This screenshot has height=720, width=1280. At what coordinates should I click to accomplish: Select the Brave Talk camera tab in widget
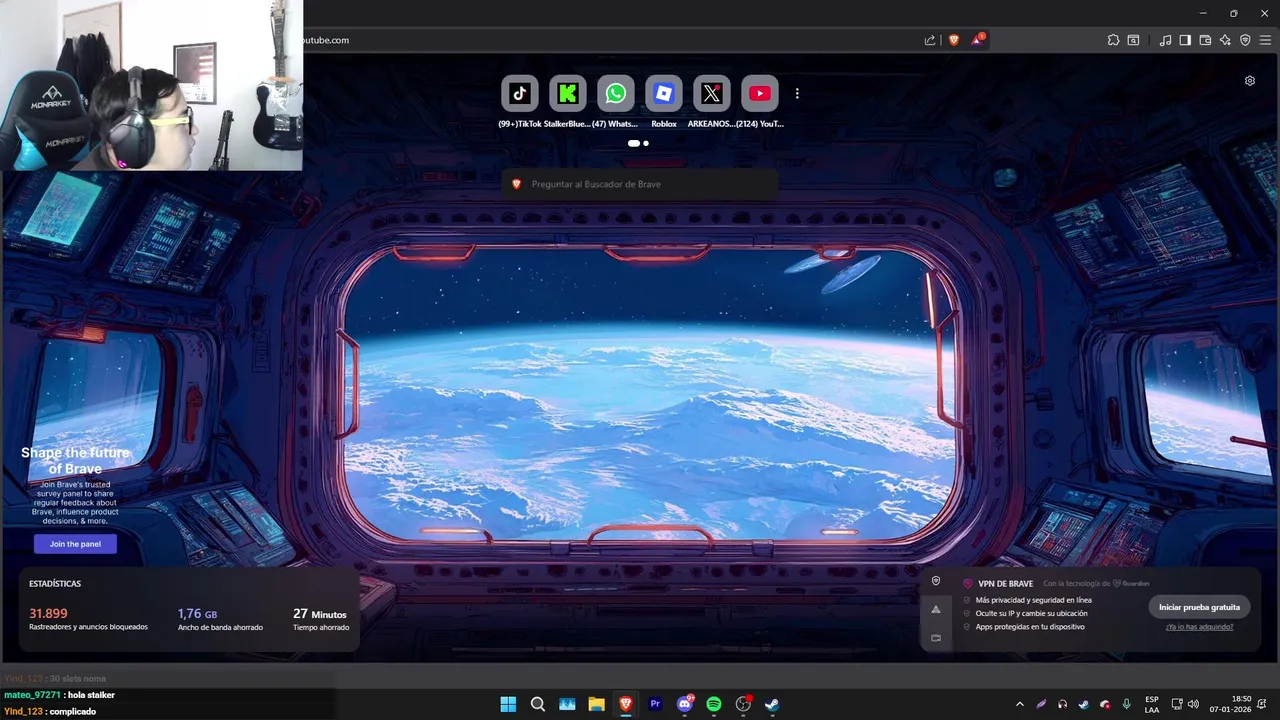[936, 637]
